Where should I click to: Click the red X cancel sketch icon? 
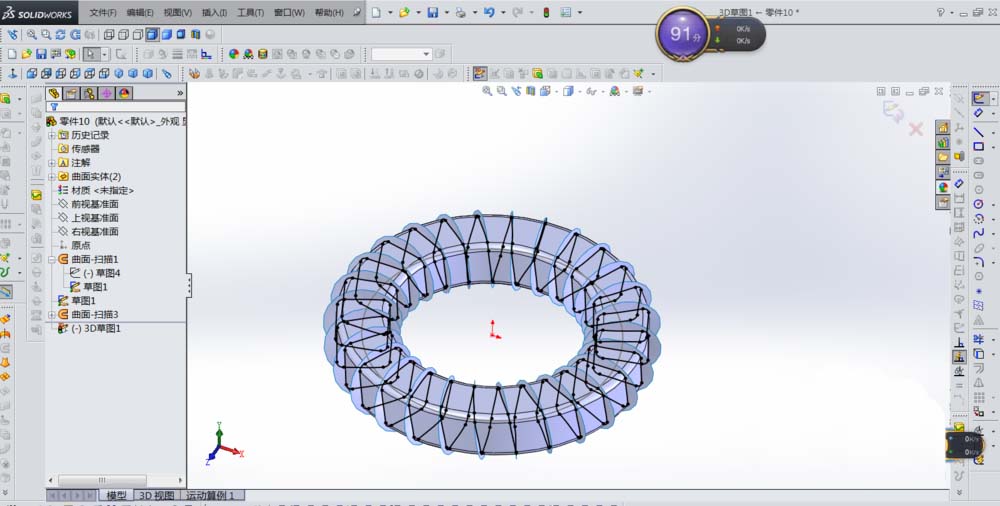916,130
